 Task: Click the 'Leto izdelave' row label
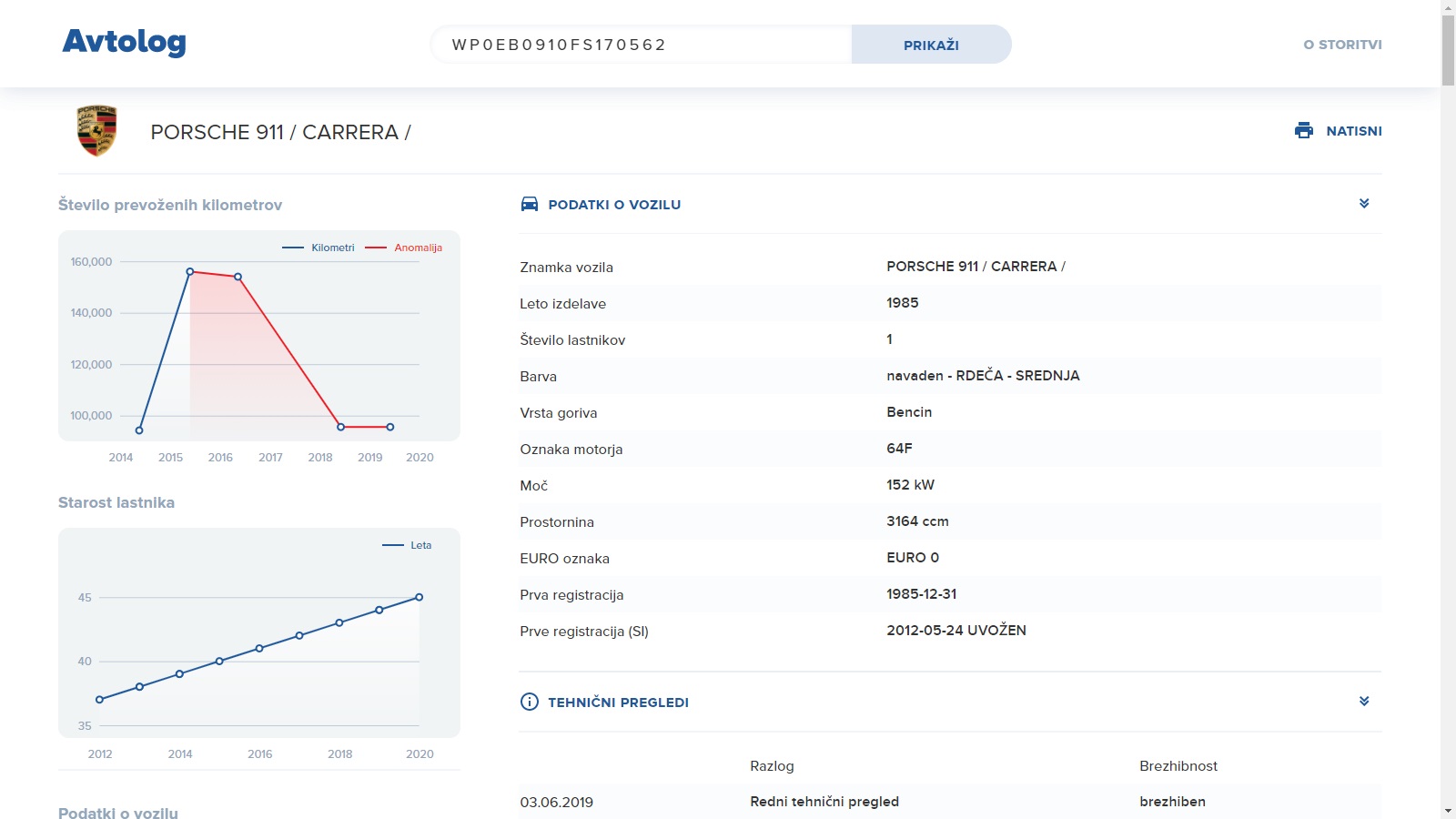562,304
